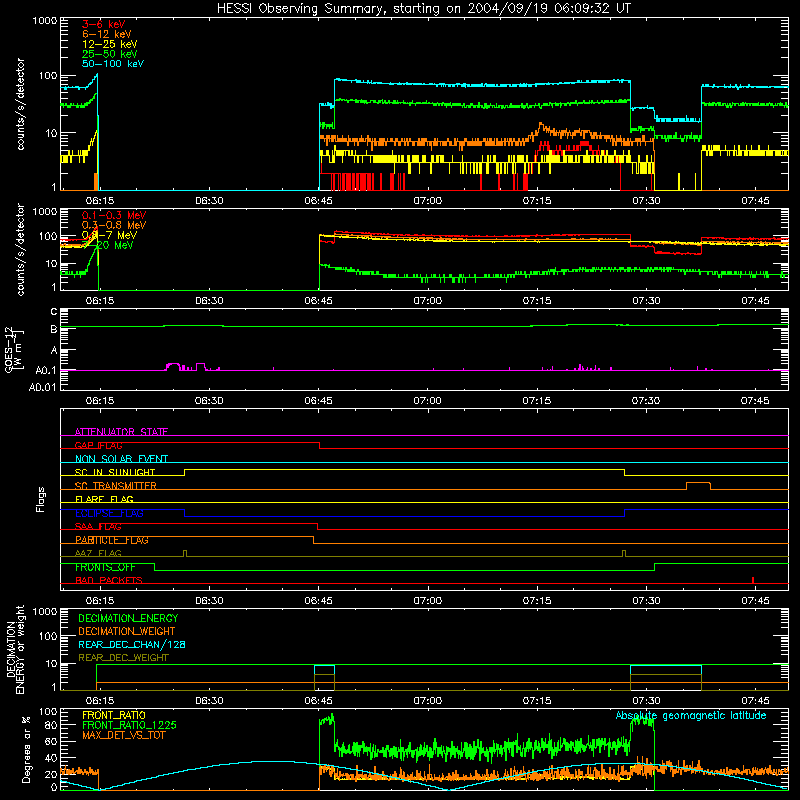Viewport: 800px width, 800px height.
Task: Click the REAR_DEC_CHAN/128 legend label
Action: [x=132, y=645]
